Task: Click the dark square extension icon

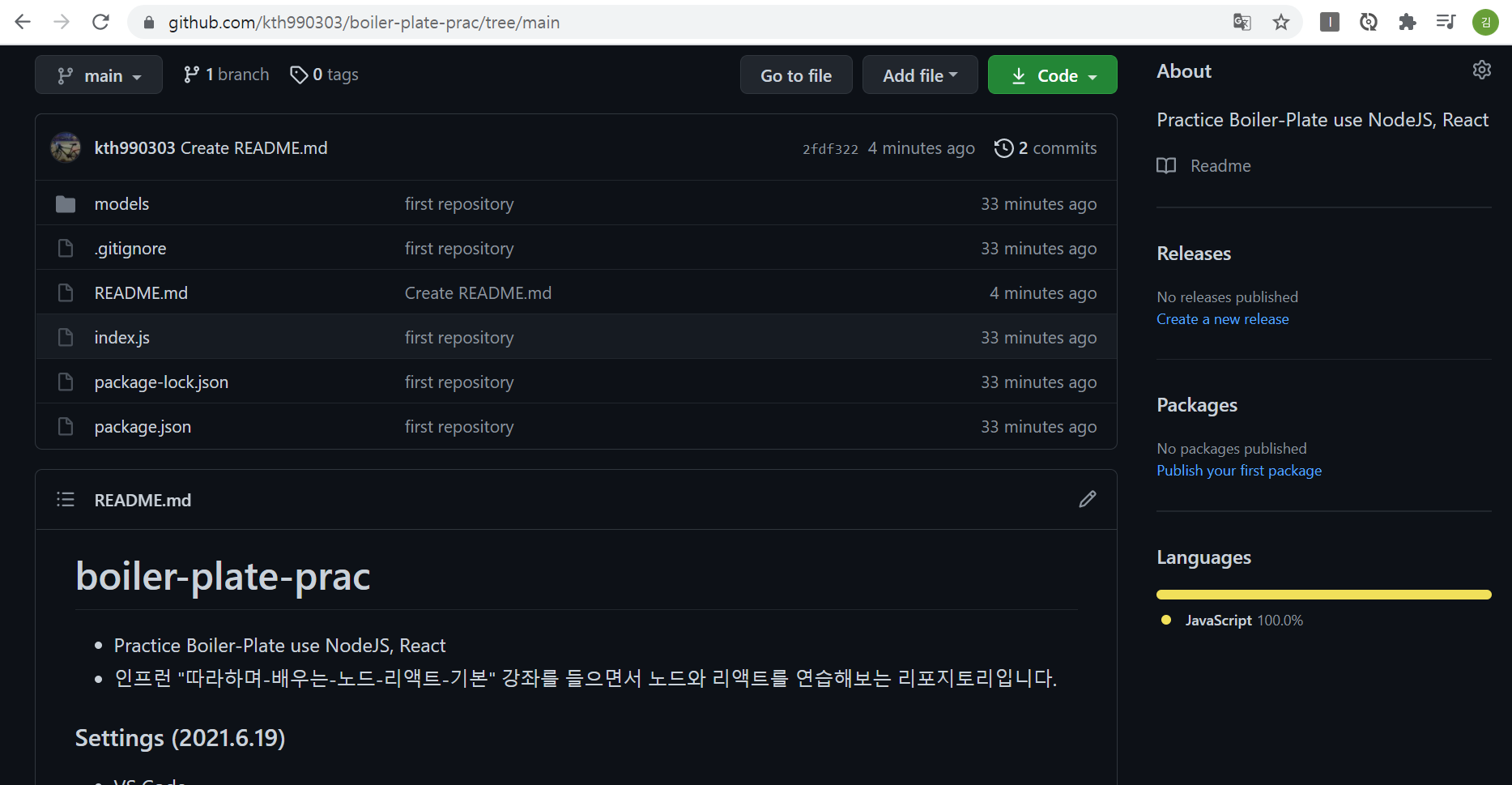Action: point(1330,22)
